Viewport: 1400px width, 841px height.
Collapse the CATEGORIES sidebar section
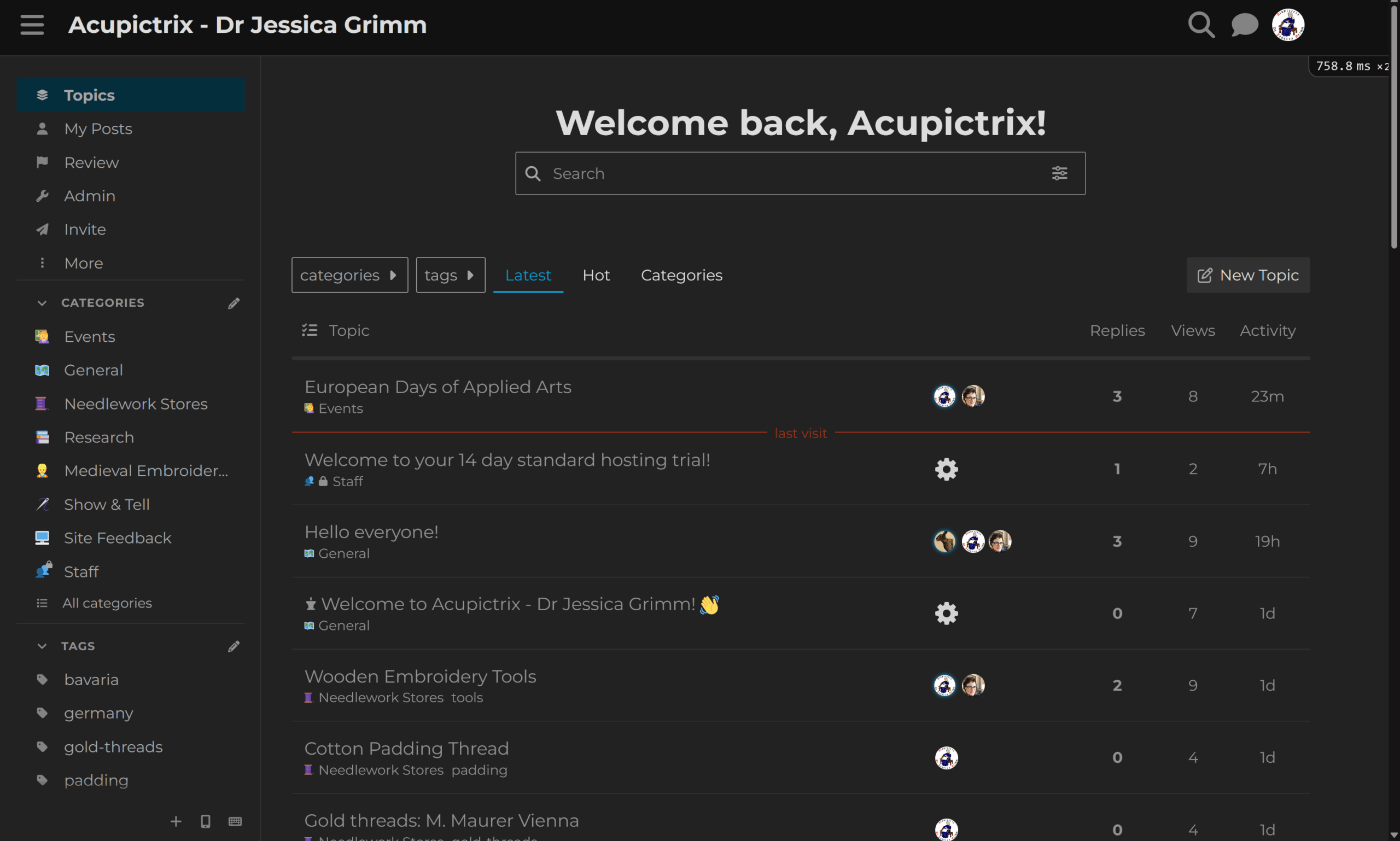(42, 302)
